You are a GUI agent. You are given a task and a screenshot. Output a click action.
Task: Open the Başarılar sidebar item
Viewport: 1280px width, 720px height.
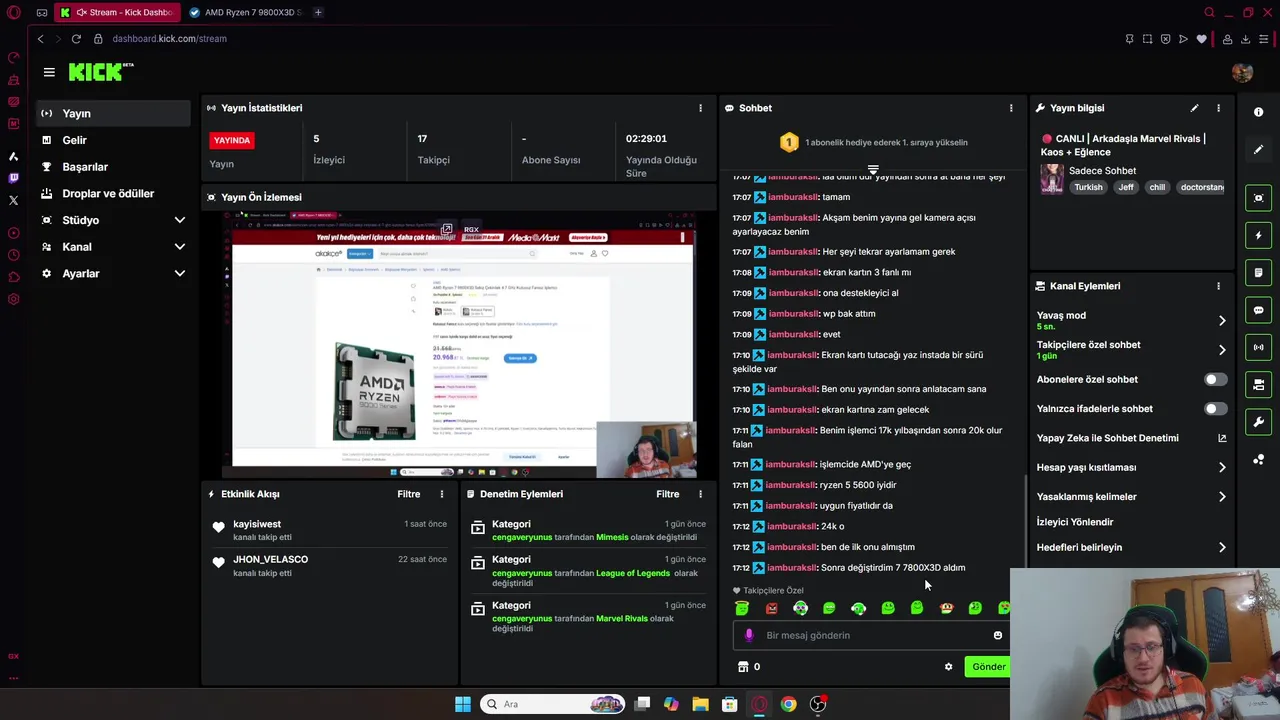pos(113,167)
